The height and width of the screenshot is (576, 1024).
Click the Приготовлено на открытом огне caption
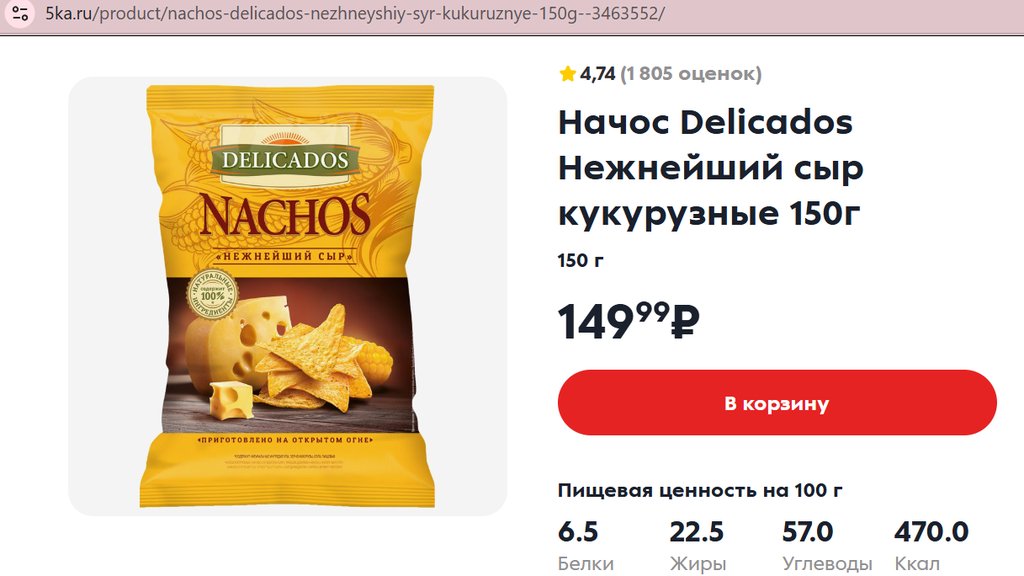(285, 440)
